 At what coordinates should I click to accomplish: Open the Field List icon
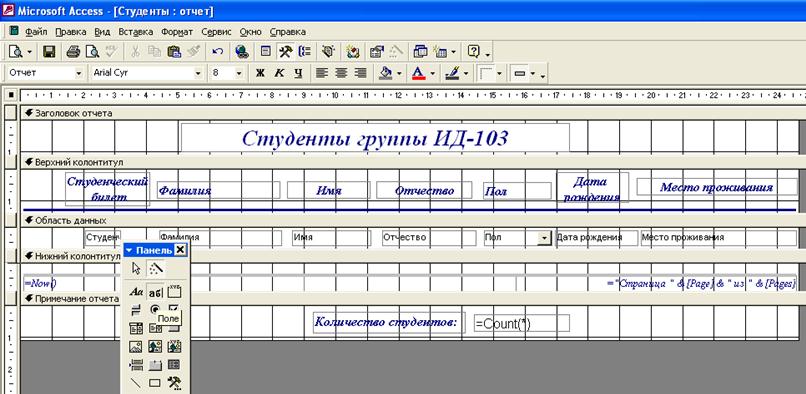point(266,51)
